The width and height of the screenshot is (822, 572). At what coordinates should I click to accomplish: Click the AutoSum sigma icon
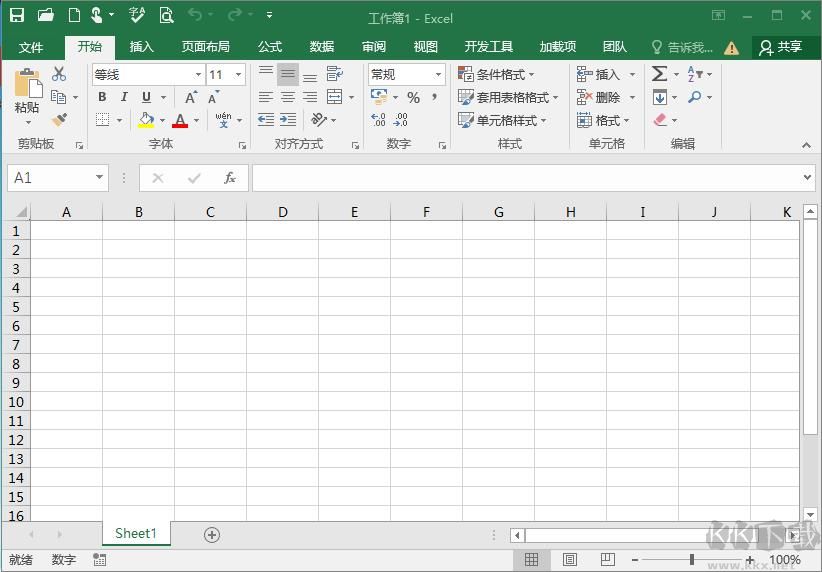[x=659, y=74]
